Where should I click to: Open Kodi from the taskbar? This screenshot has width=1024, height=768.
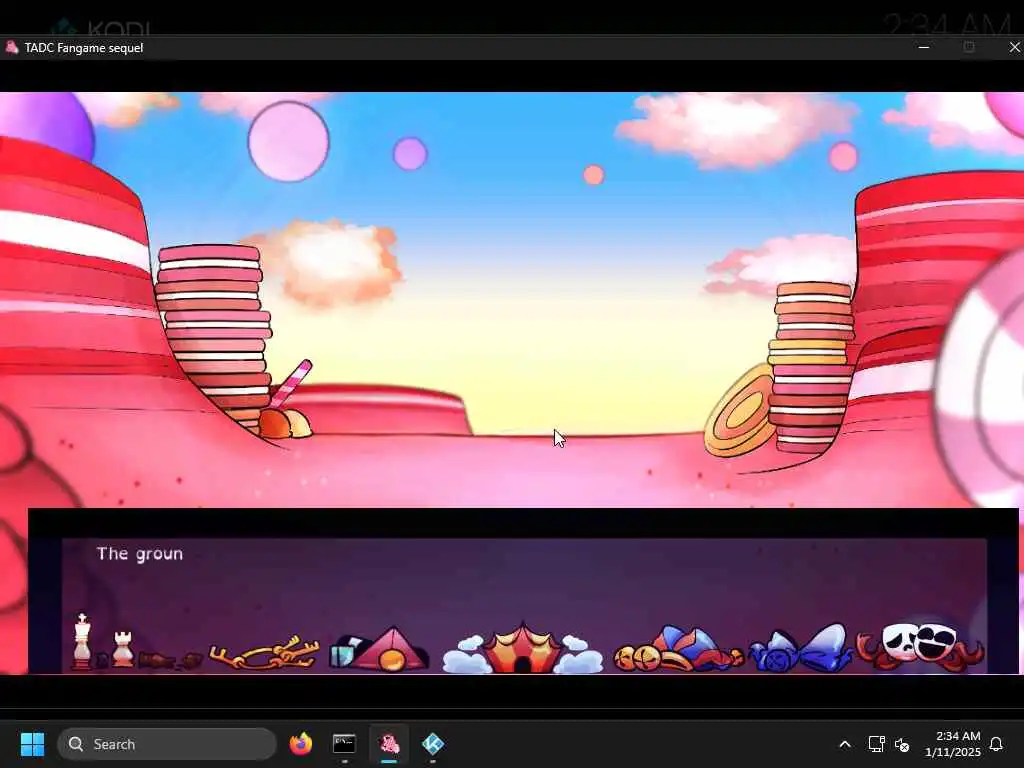tap(433, 744)
